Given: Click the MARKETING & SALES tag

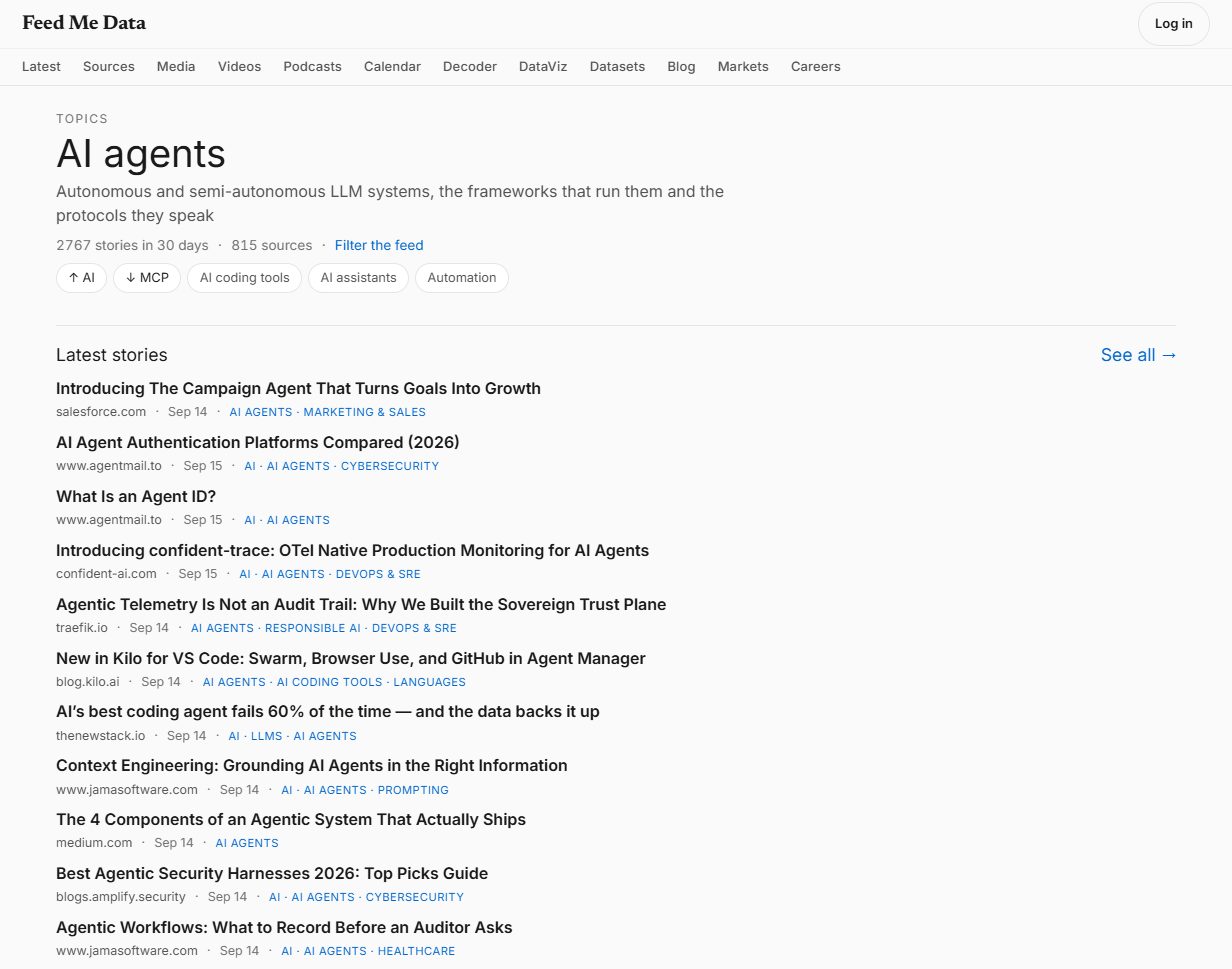Looking at the screenshot, I should [x=364, y=412].
